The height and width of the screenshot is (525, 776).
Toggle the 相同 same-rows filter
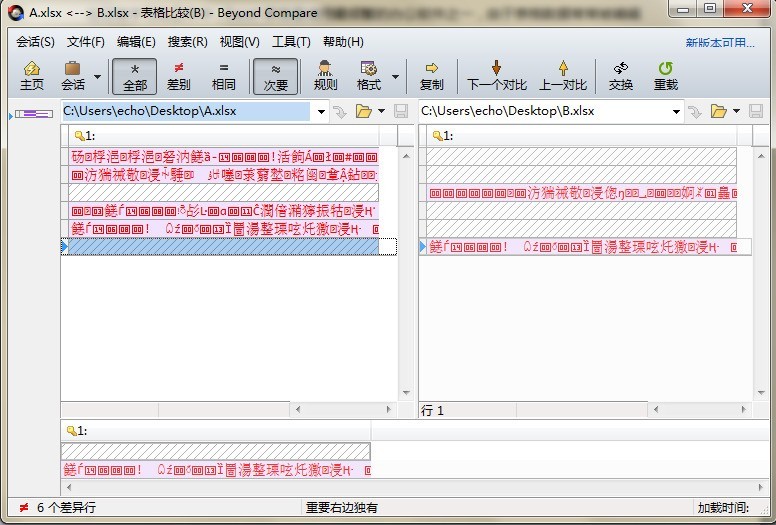coord(224,76)
